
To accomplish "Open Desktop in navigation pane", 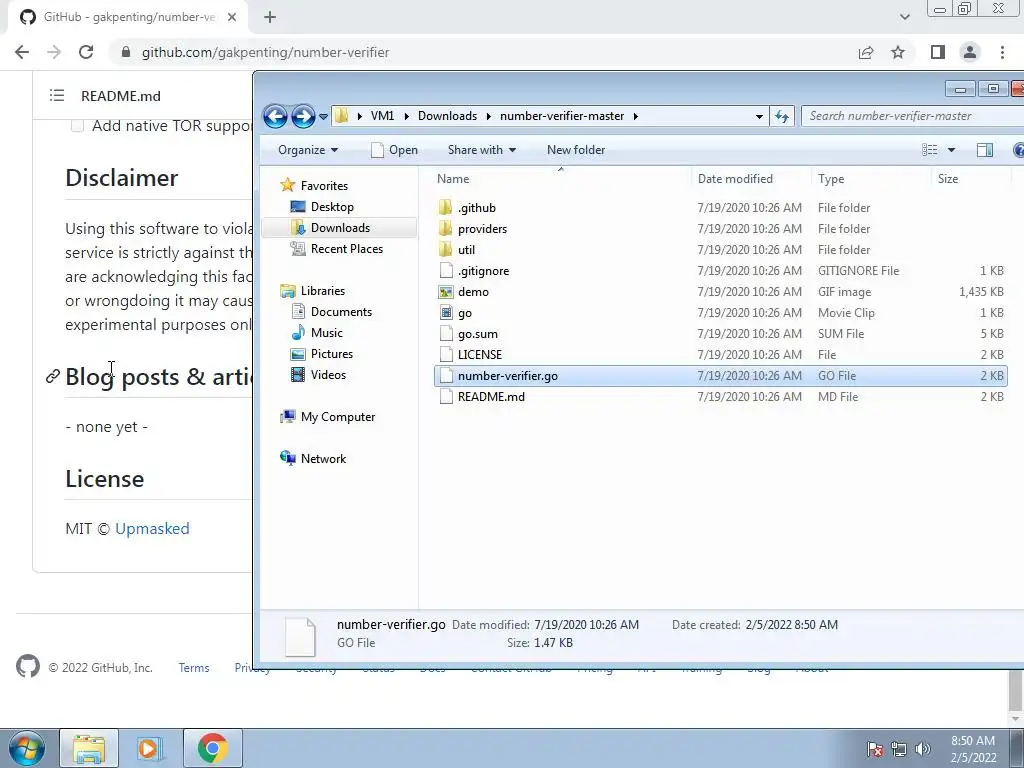I will [332, 206].
